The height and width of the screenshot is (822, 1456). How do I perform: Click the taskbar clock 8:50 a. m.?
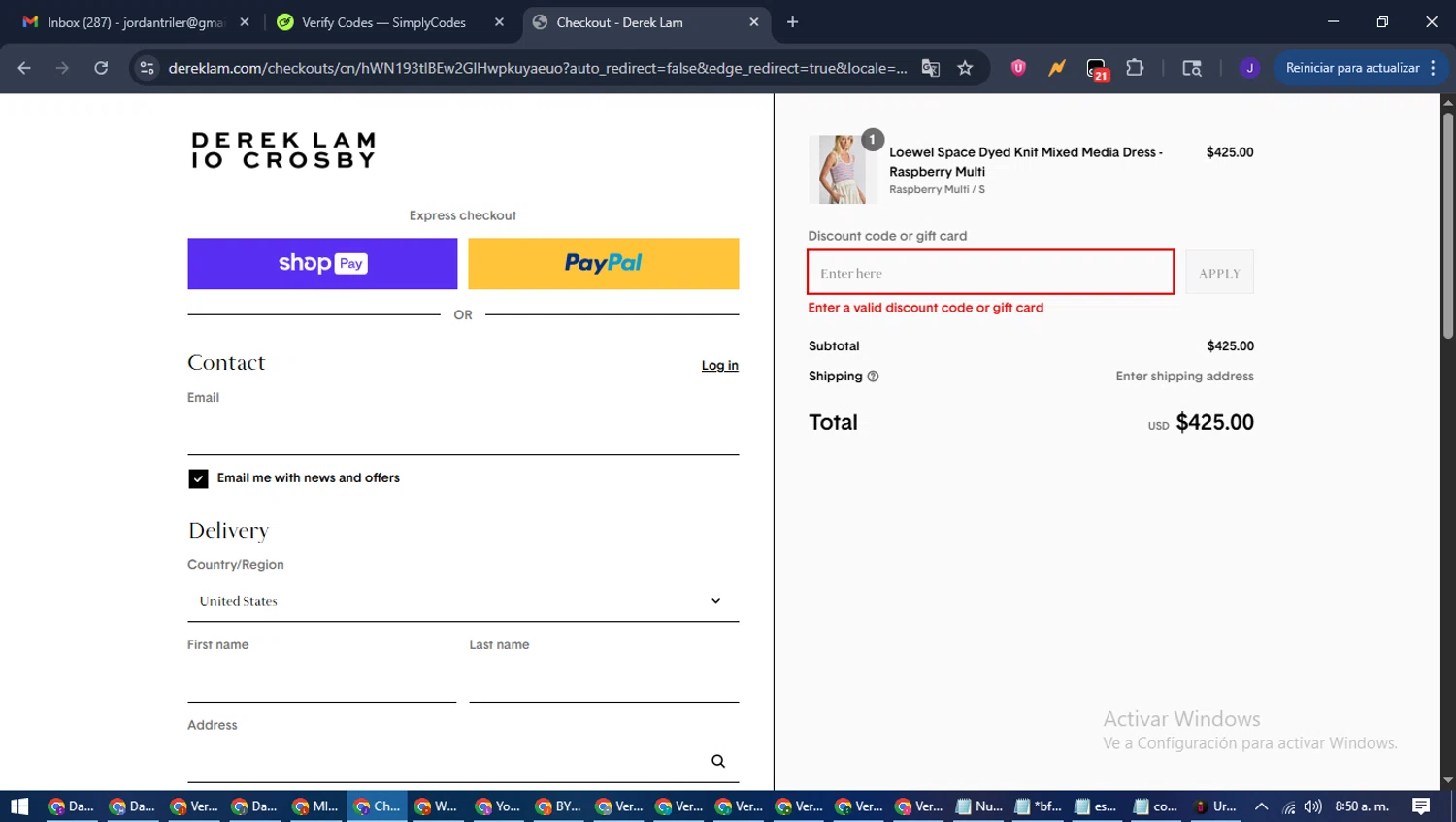1362,806
